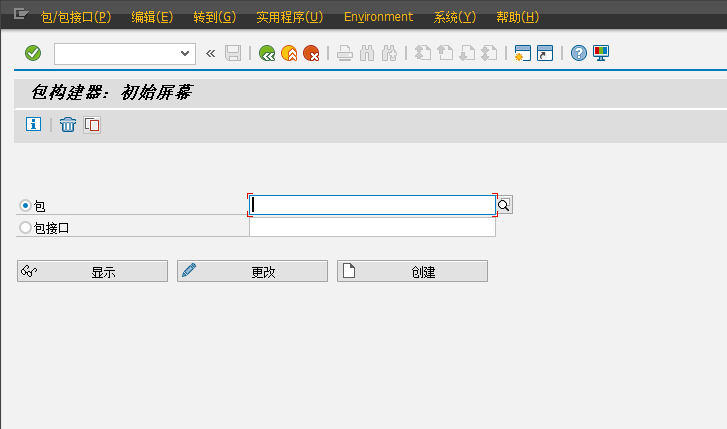Viewport: 727px width, 429px height.
Task: Click the 显示 button
Action: (x=92, y=271)
